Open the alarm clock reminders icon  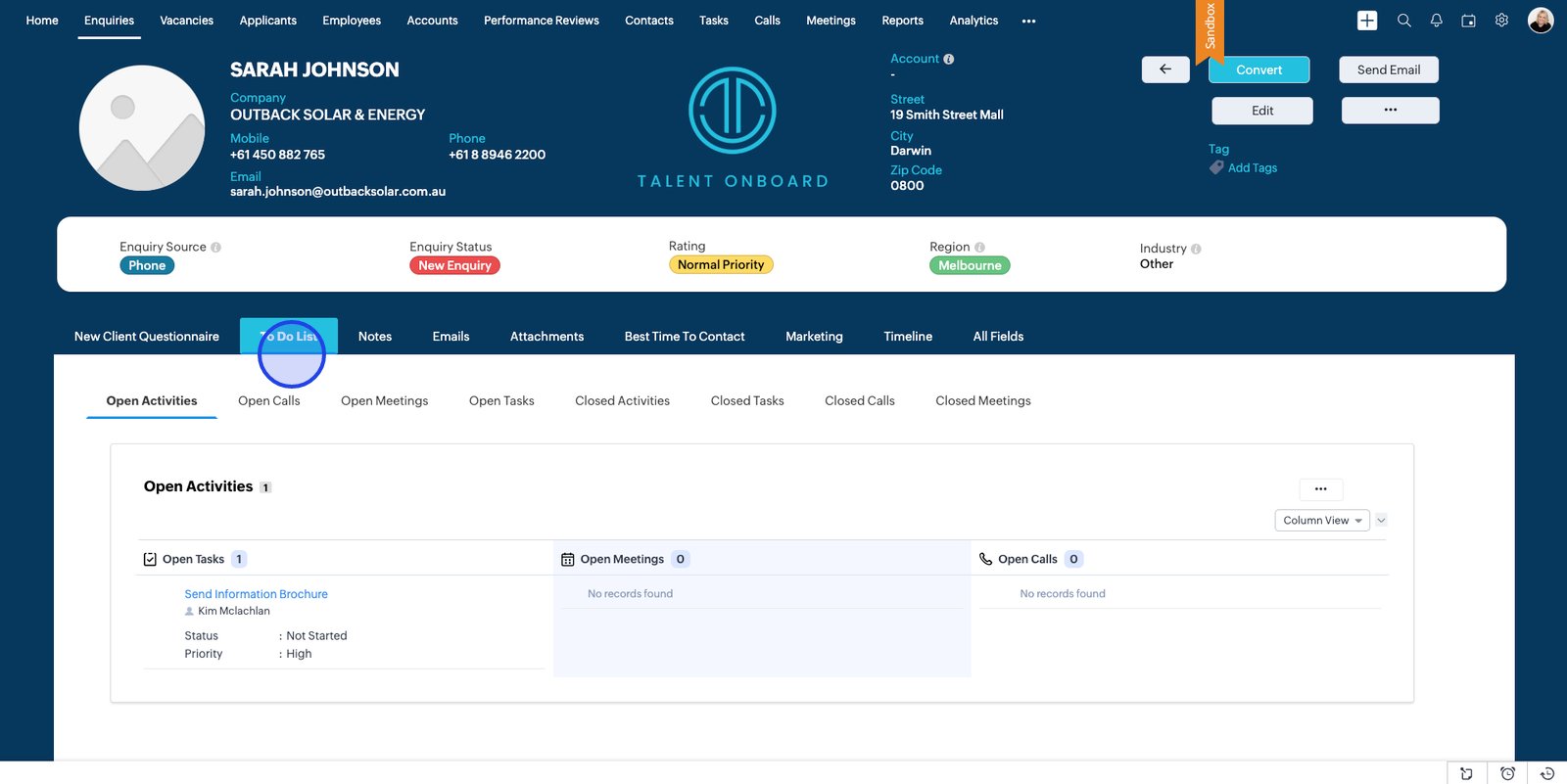pyautogui.click(x=1507, y=773)
